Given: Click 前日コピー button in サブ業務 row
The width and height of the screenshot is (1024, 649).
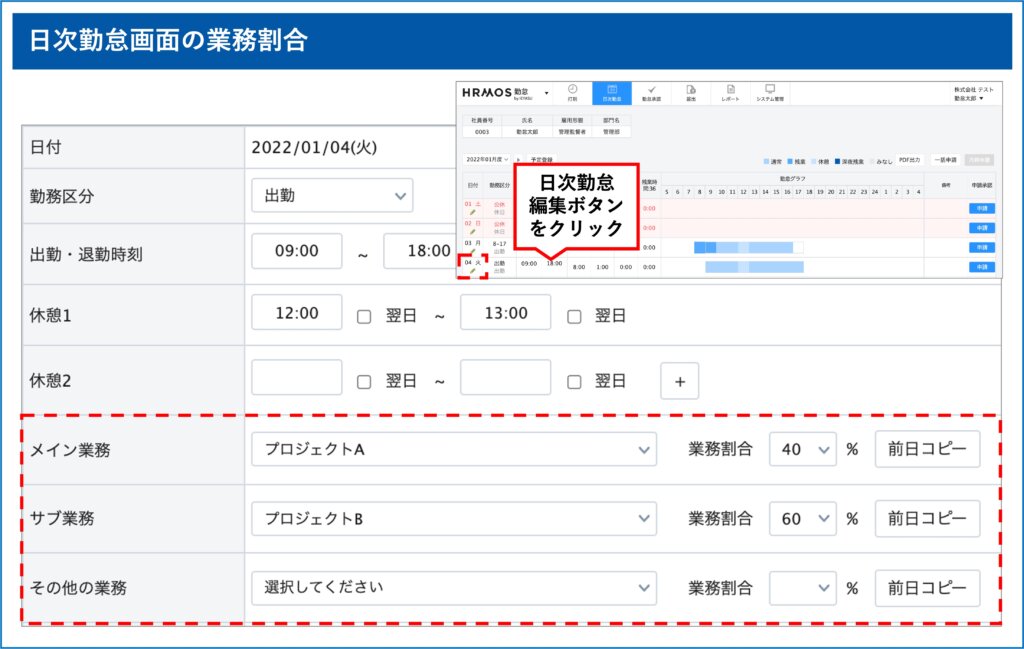Looking at the screenshot, I should tap(927, 519).
